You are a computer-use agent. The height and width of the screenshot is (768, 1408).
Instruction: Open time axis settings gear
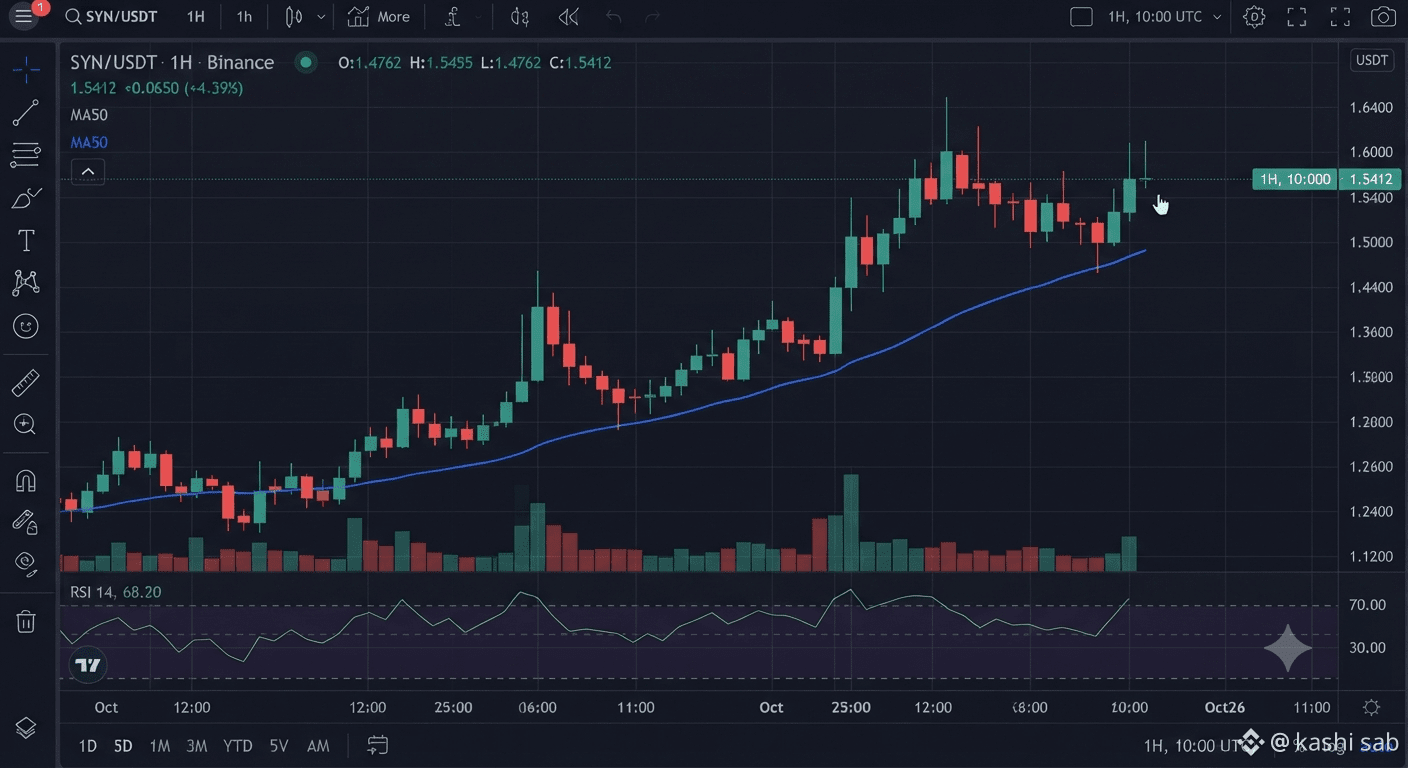click(1371, 707)
